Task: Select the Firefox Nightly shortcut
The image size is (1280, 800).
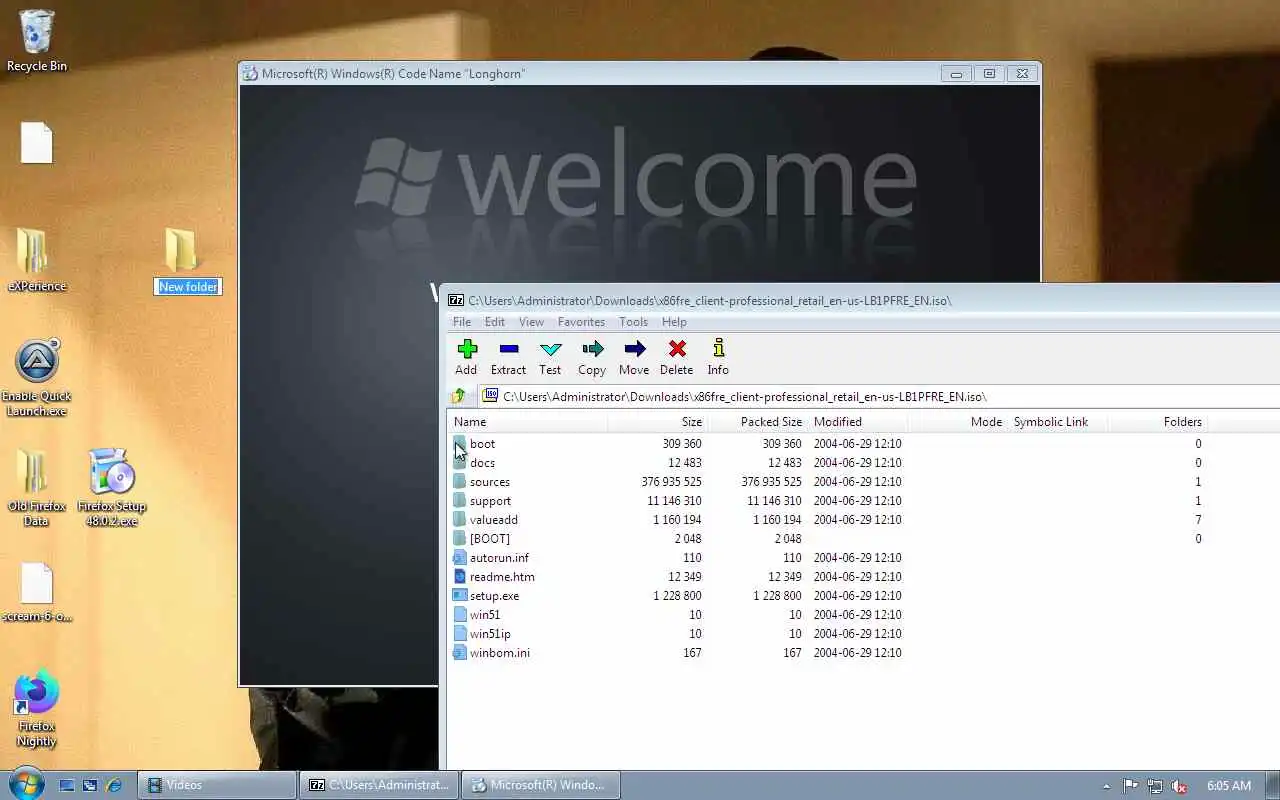Action: 36,708
